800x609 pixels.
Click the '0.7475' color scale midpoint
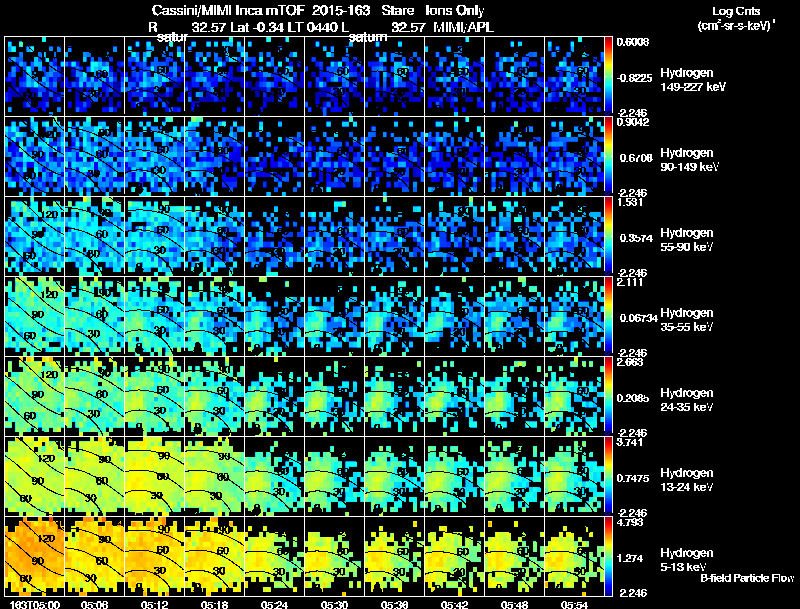coord(633,478)
